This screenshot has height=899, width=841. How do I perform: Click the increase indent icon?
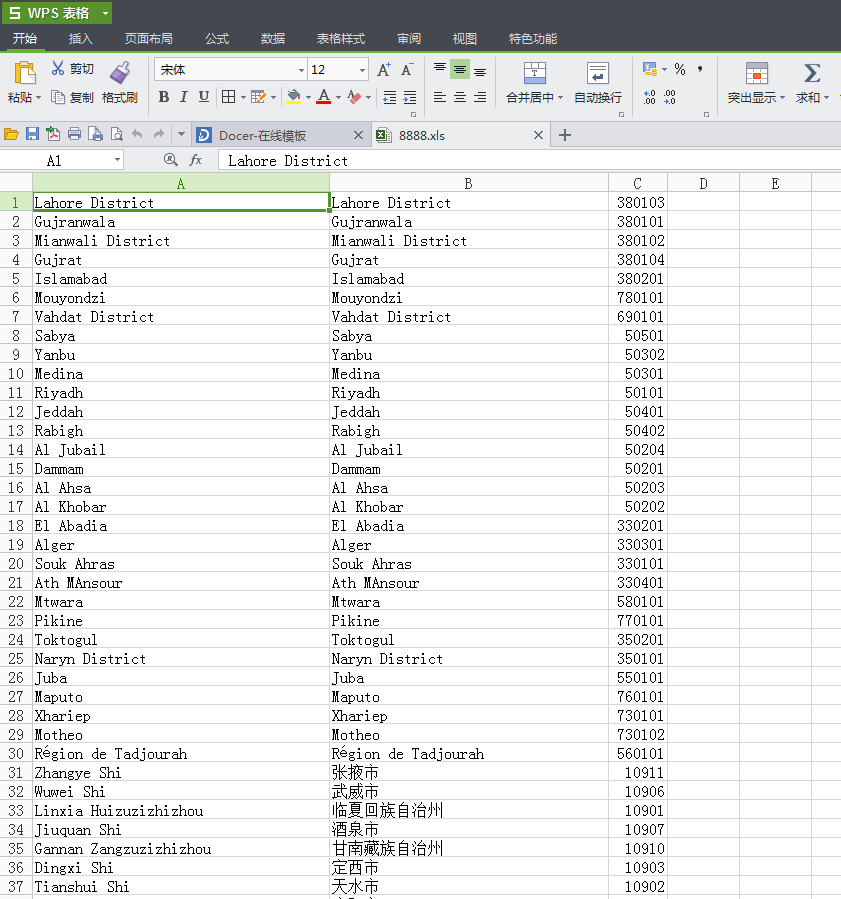(x=410, y=97)
